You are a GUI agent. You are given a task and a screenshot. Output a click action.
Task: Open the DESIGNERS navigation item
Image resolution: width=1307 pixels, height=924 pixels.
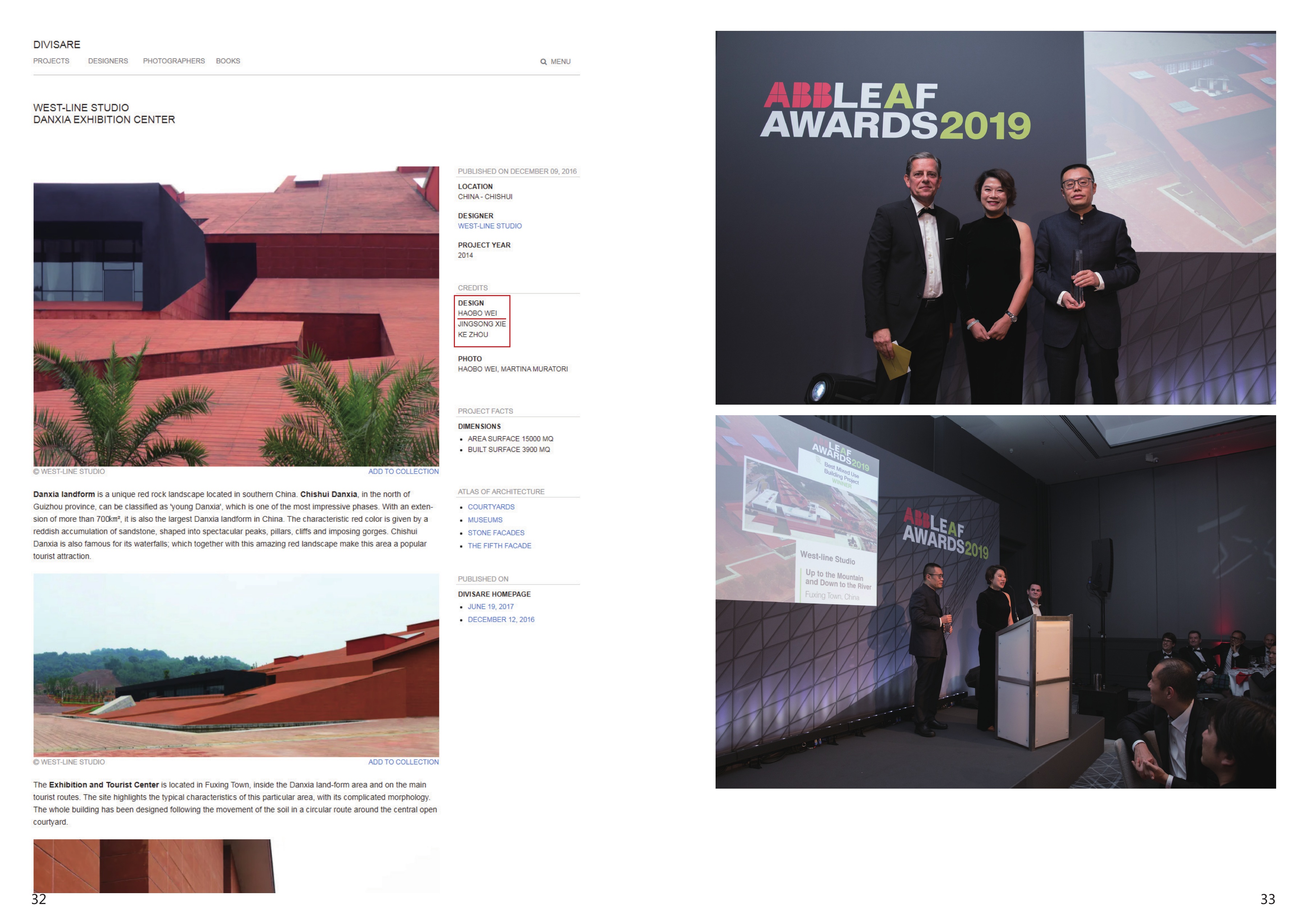107,61
